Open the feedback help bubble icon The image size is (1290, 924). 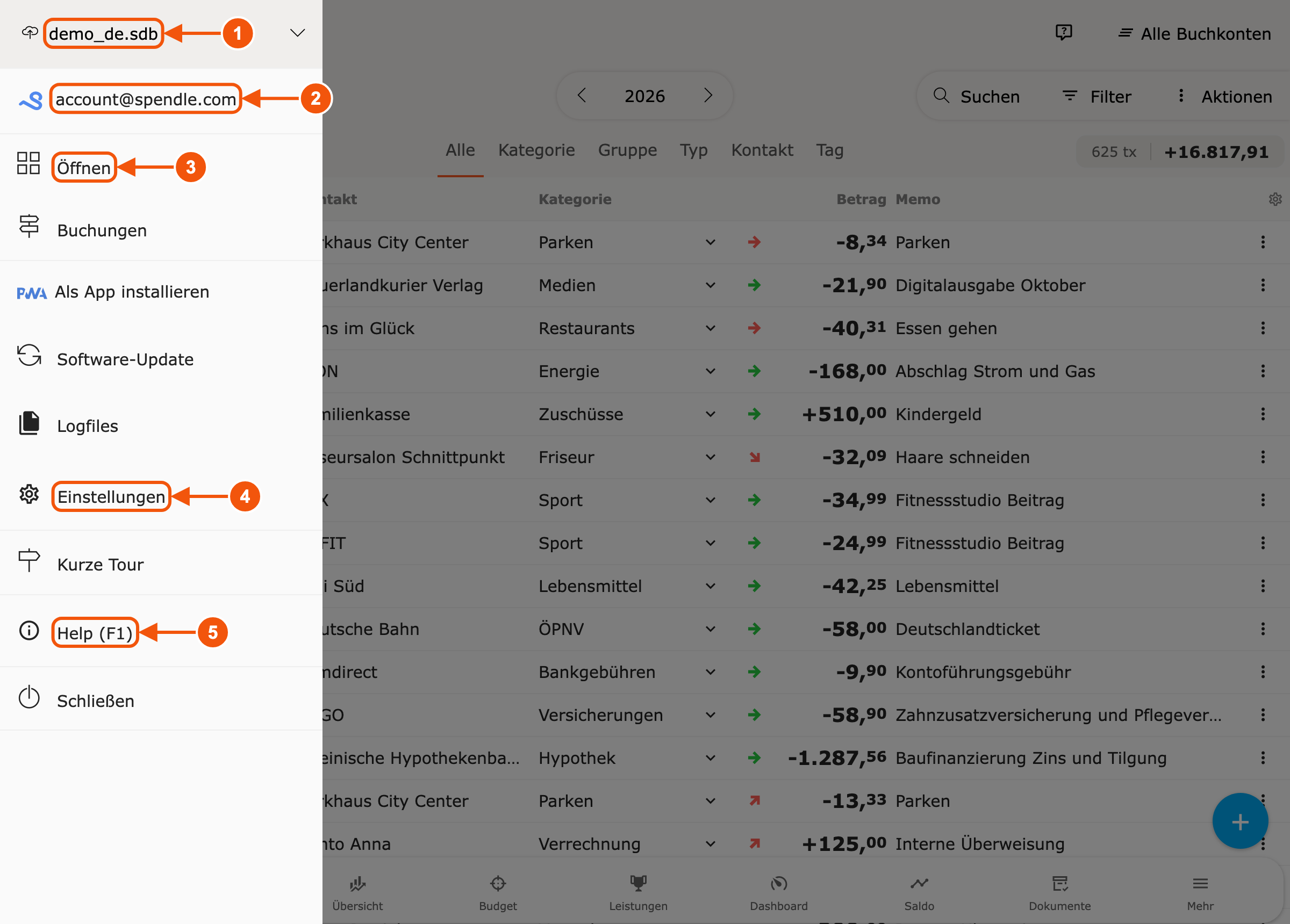(1064, 32)
